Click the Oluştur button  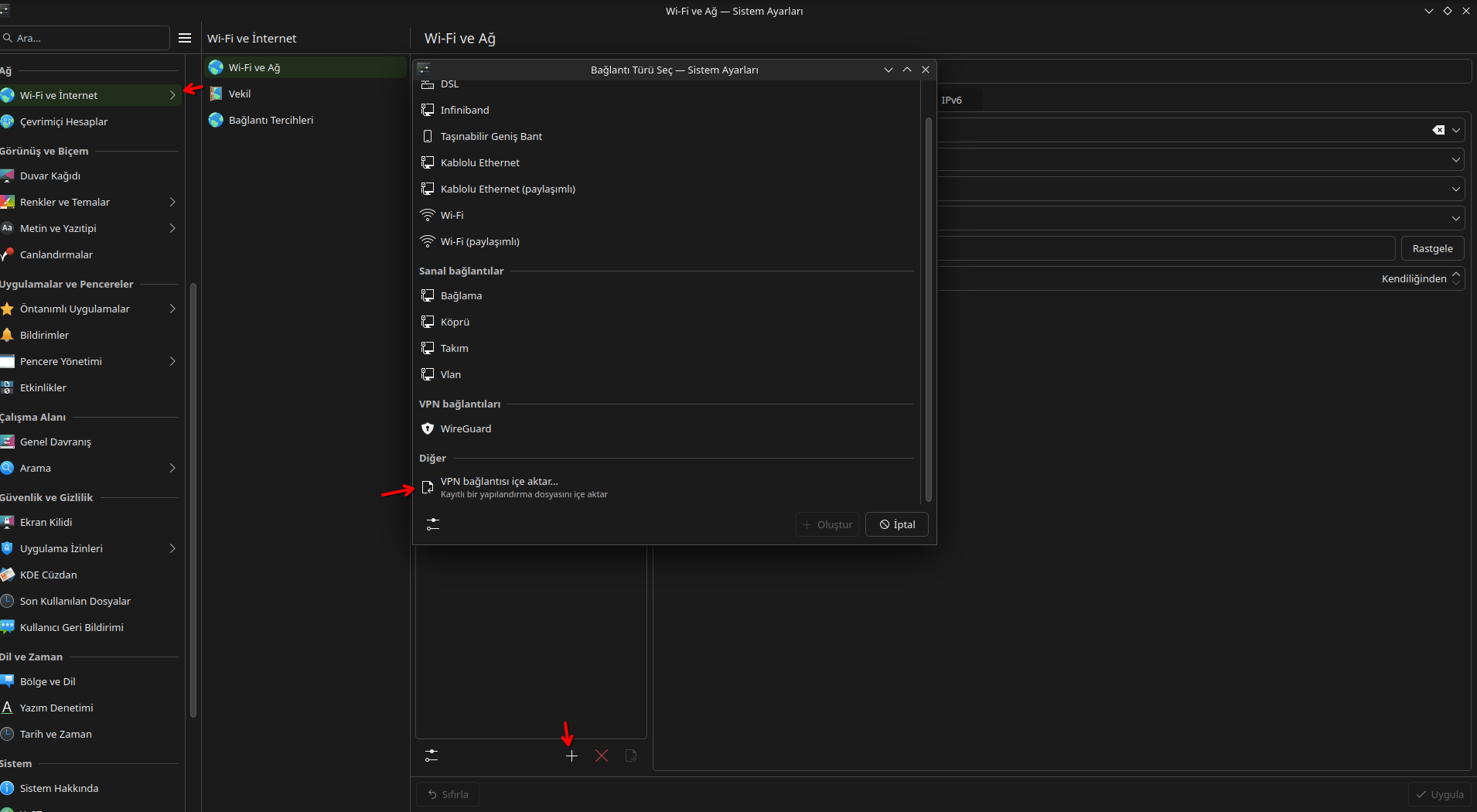pos(827,524)
